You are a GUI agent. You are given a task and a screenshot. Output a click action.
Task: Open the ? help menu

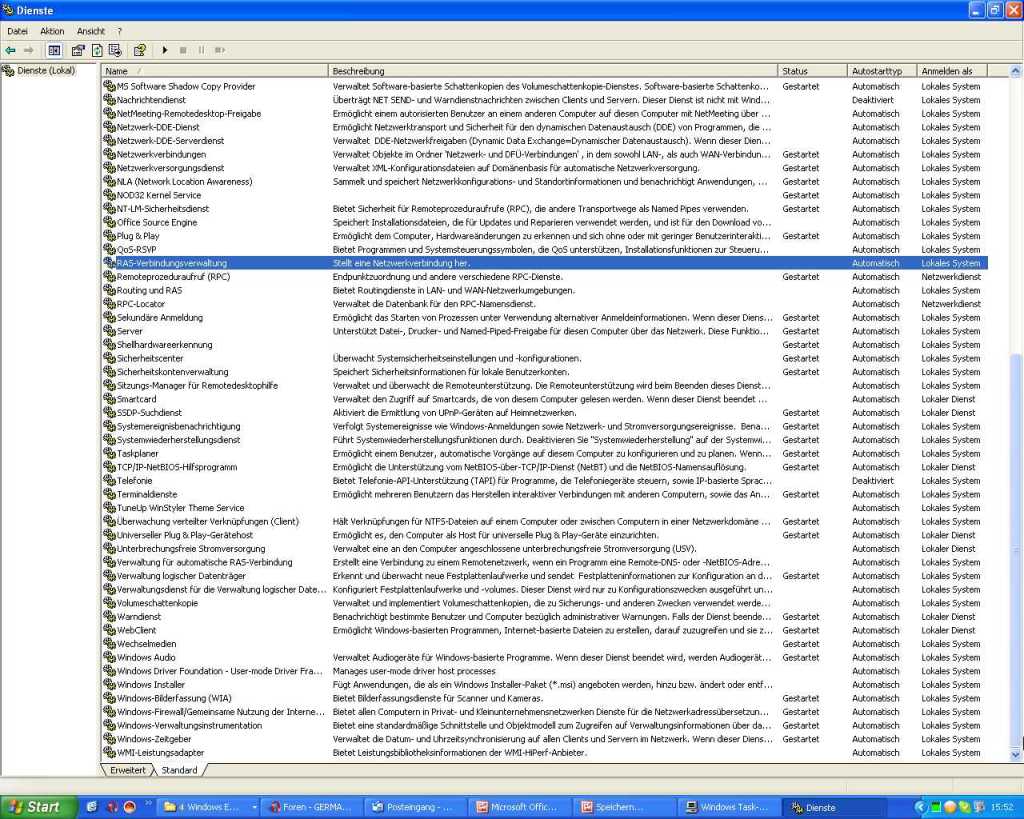(120, 31)
